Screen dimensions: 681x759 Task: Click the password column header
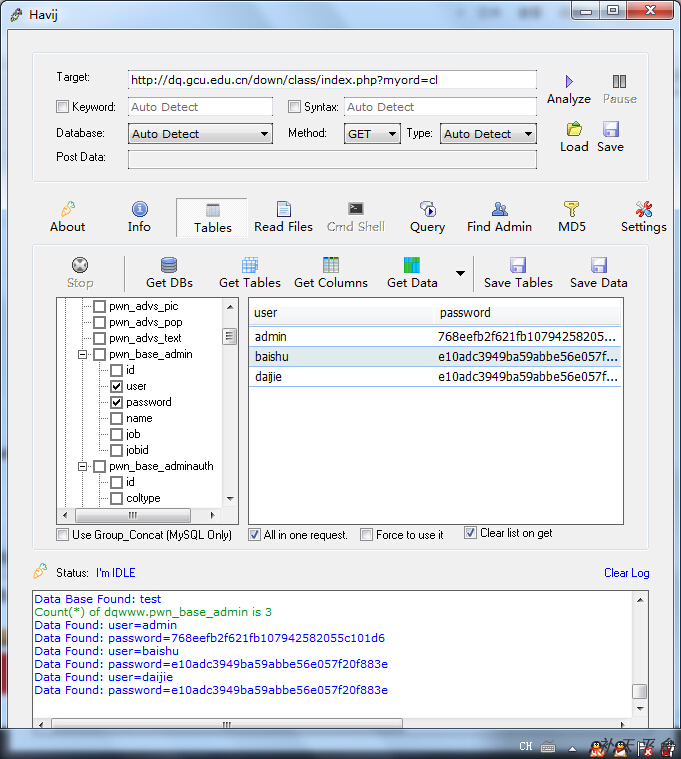tap(528, 313)
